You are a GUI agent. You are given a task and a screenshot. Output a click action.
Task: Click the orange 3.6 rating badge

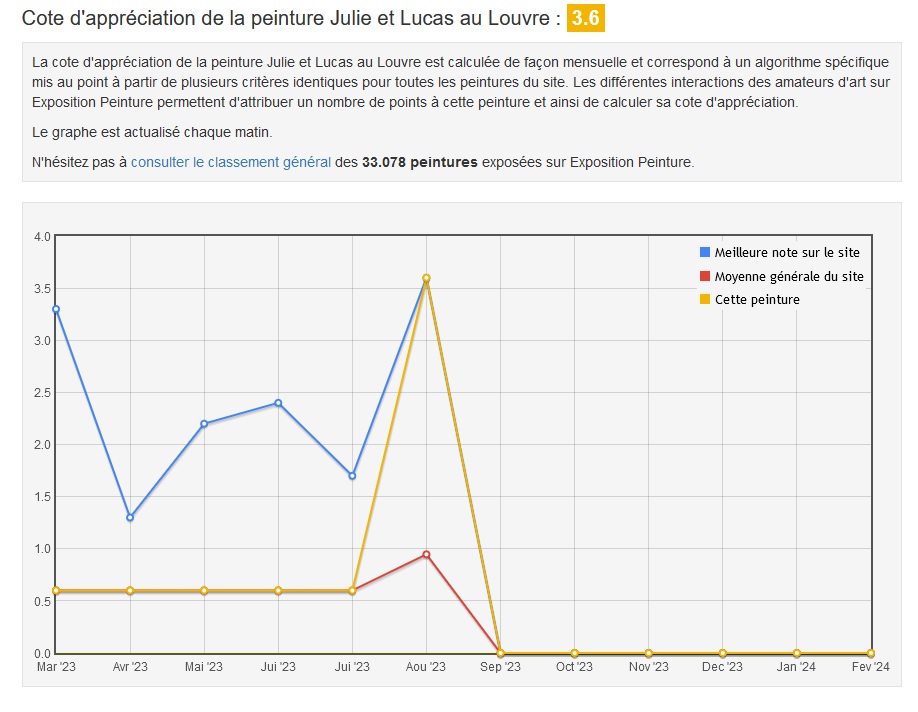coord(585,18)
